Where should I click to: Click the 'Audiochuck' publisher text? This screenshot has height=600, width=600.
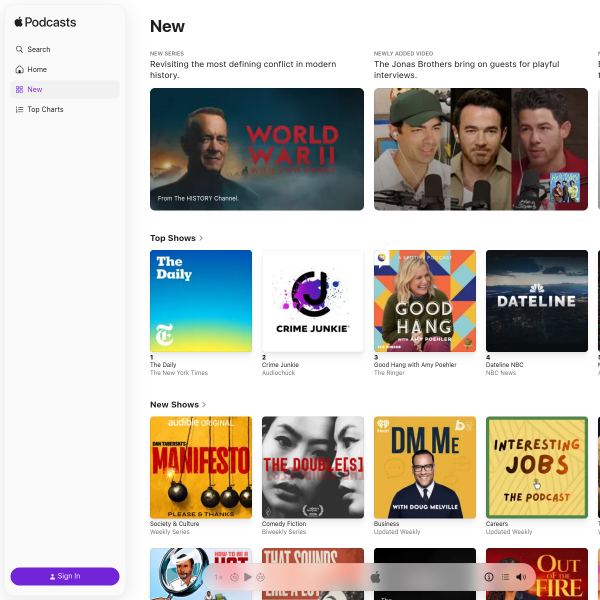(x=278, y=373)
